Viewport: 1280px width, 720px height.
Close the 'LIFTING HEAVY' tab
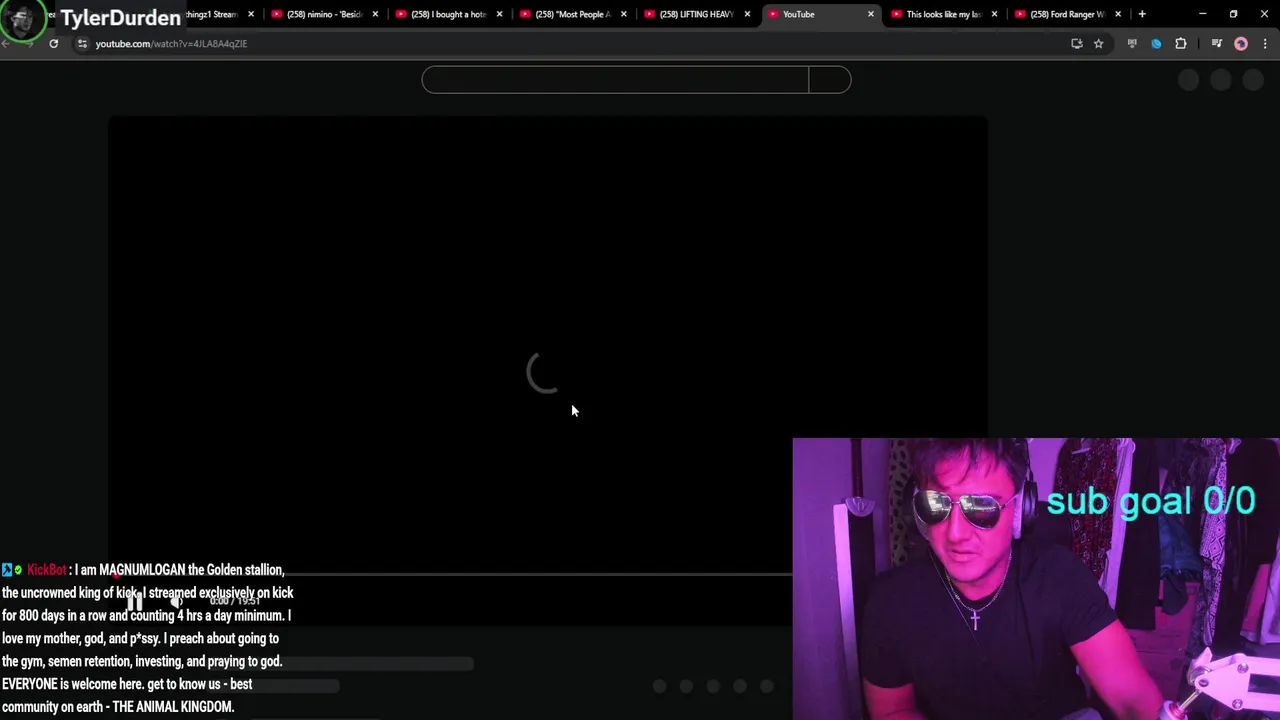(747, 14)
